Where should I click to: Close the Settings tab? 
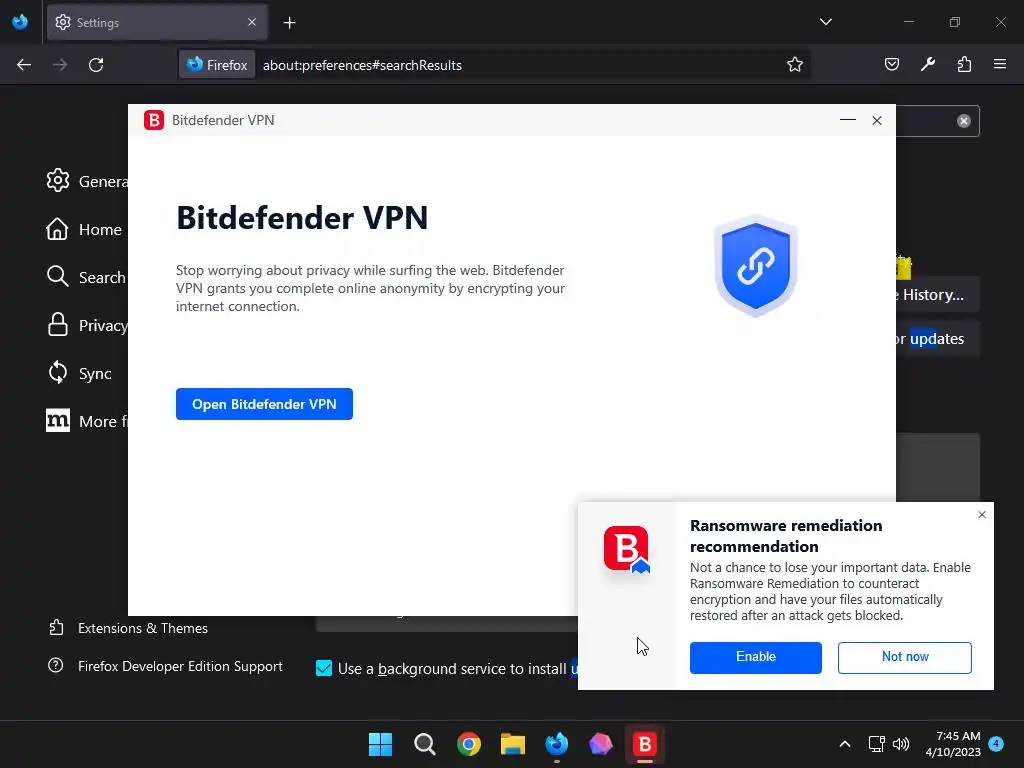click(x=252, y=22)
